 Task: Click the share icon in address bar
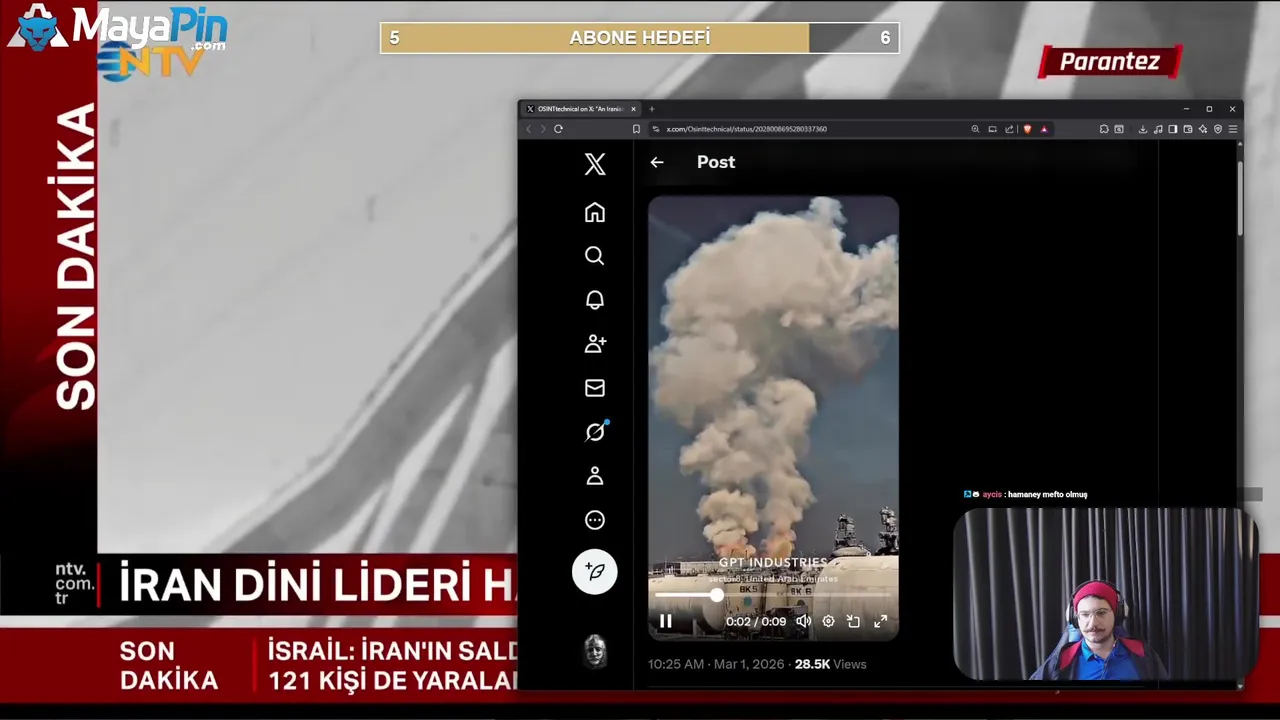pos(1009,129)
